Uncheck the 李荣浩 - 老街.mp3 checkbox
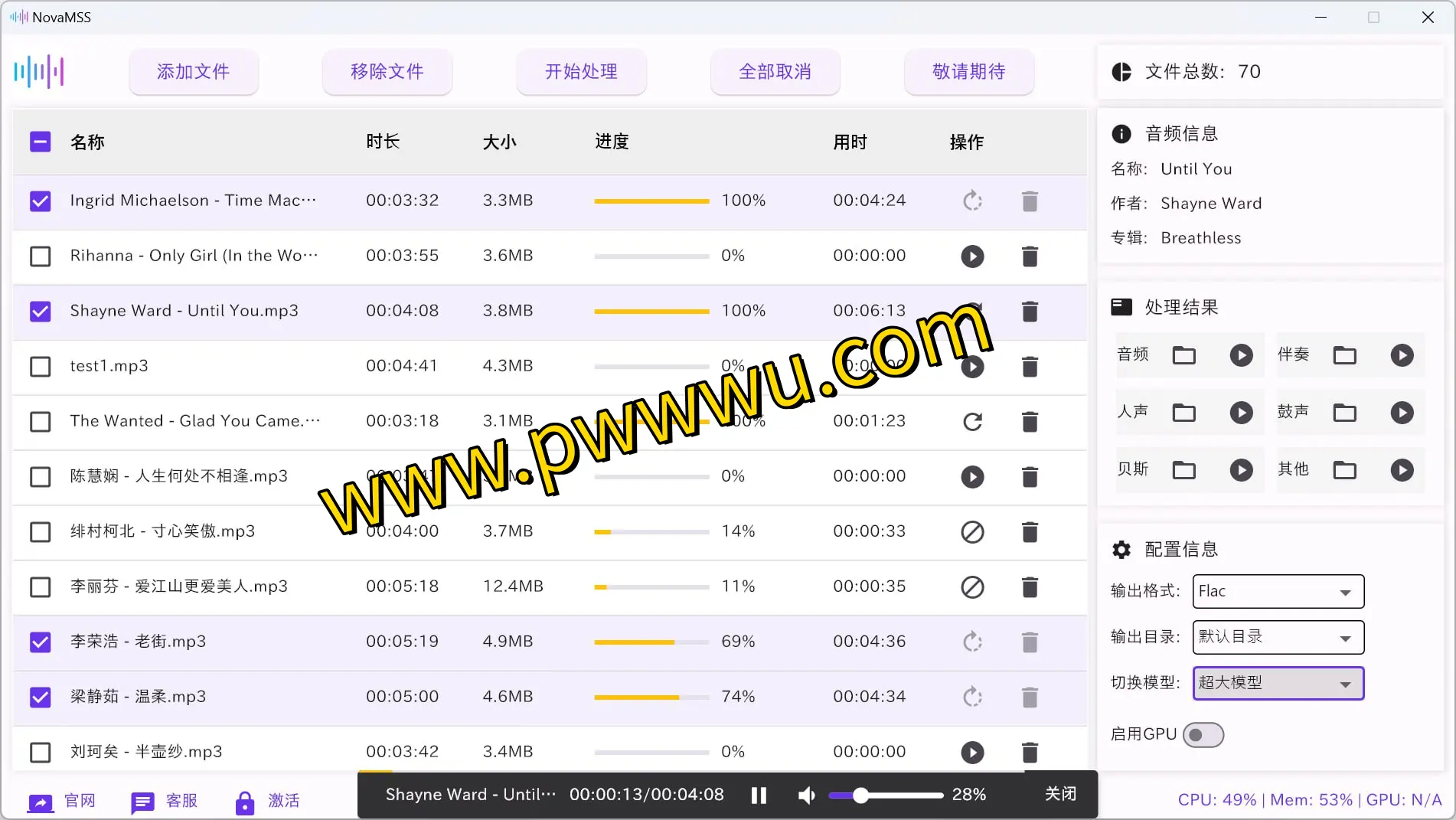This screenshot has height=820, width=1456. coord(41,642)
